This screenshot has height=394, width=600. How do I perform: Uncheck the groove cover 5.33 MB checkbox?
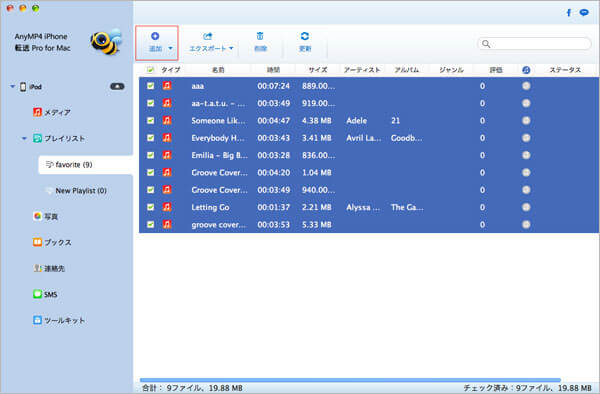click(151, 224)
